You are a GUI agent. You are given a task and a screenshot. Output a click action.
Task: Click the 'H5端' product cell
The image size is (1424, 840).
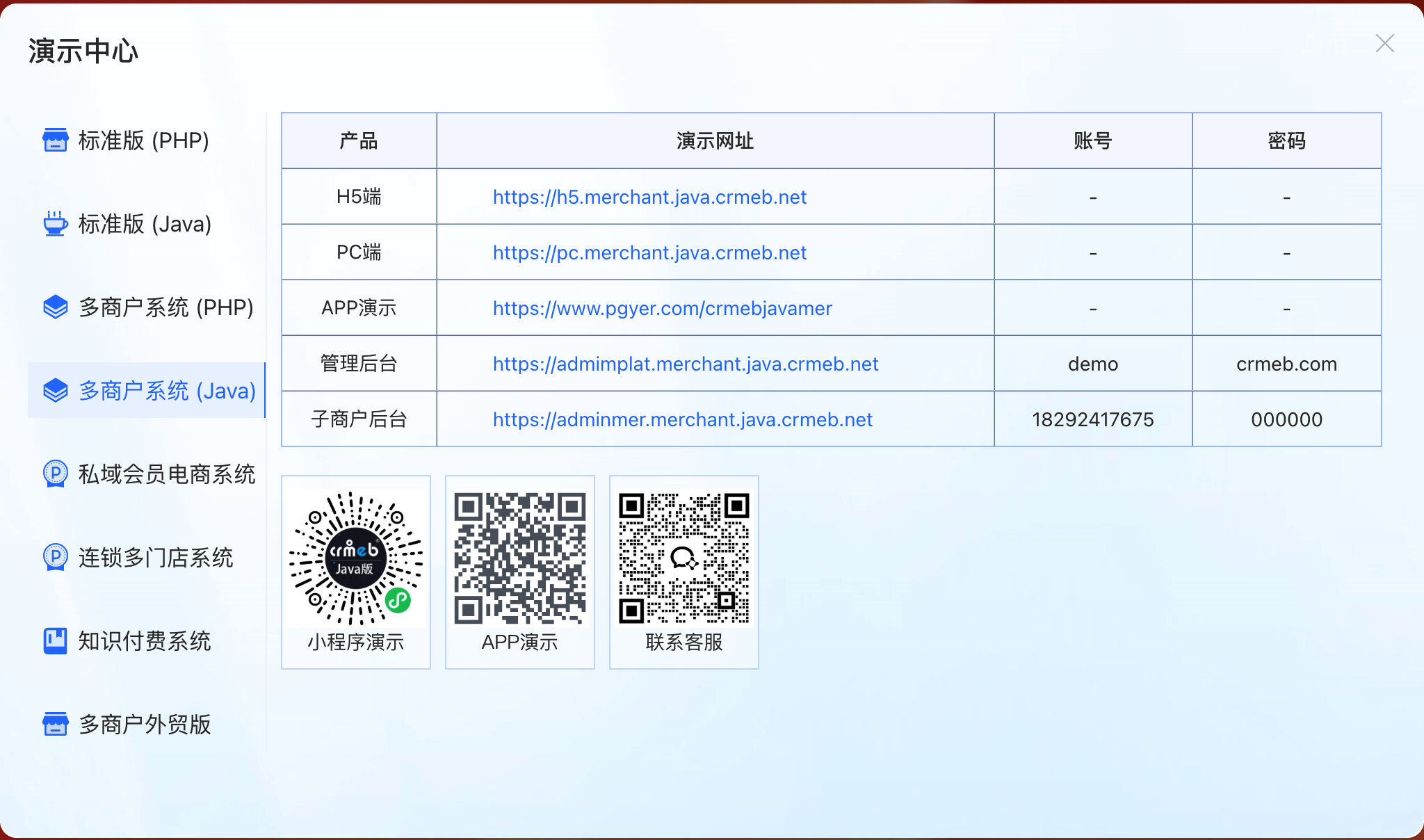[x=359, y=196]
